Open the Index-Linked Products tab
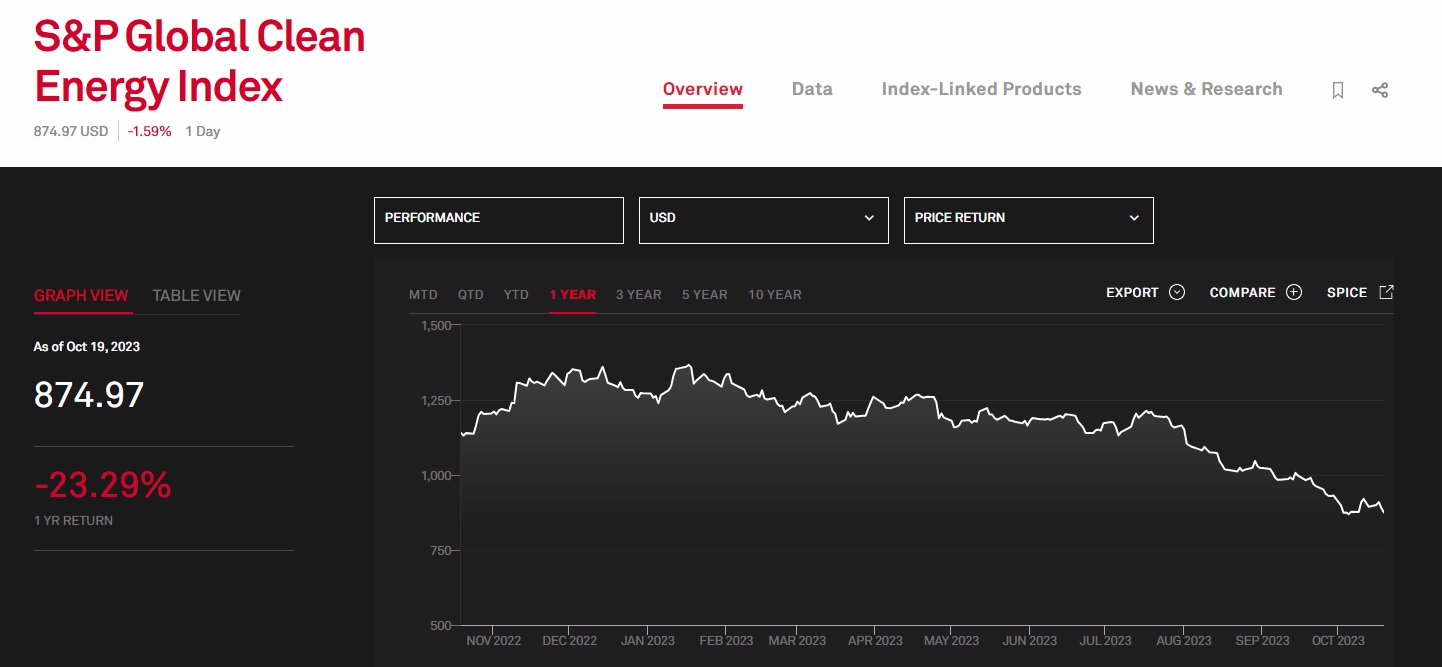Image resolution: width=1442 pixels, height=667 pixels. (981, 89)
